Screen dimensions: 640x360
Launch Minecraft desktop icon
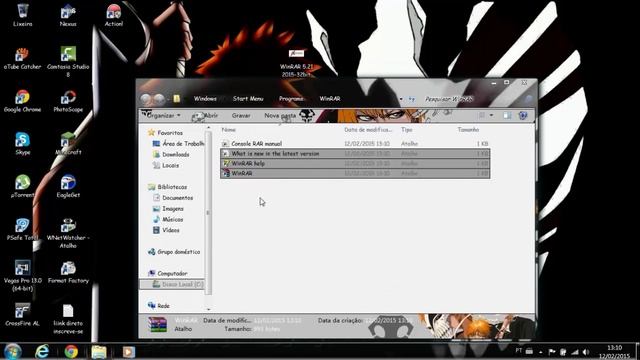[68, 144]
